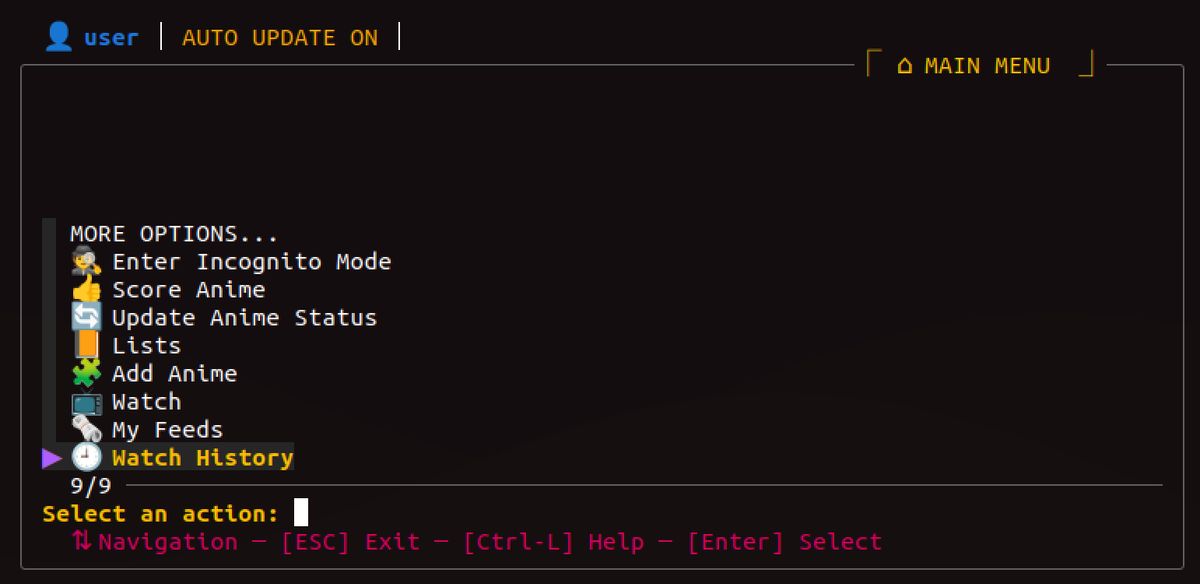Click the MAIN MENU title label
The width and height of the screenshot is (1200, 584).
coord(986,66)
